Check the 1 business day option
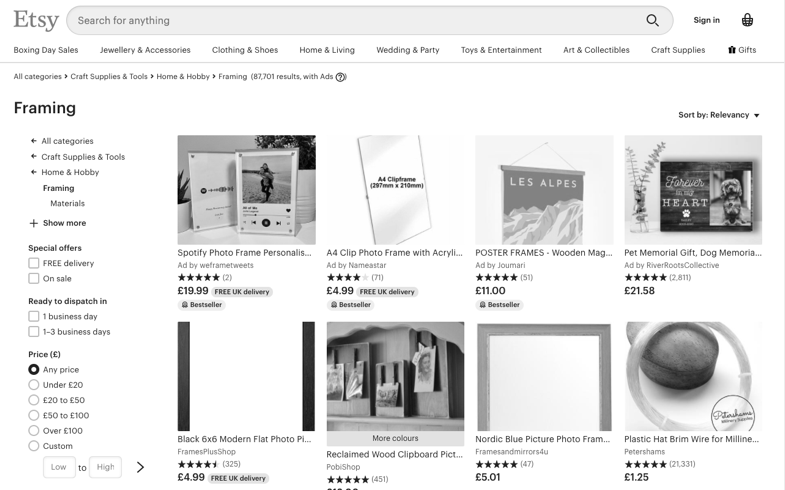This screenshot has width=785, height=490. point(34,316)
